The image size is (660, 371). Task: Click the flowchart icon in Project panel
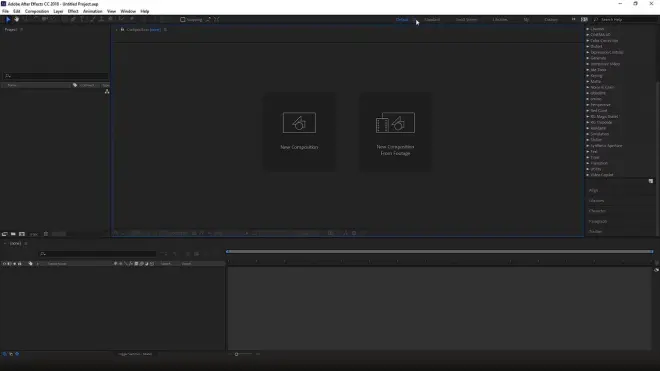coord(107,91)
